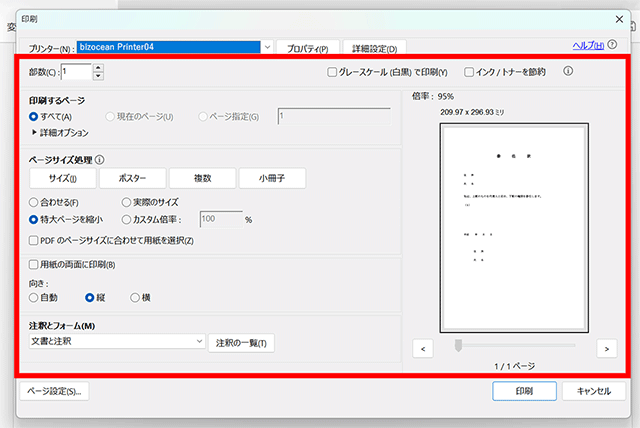
Task: Select 特大ページを縮小 radio option
Action: tap(33, 220)
